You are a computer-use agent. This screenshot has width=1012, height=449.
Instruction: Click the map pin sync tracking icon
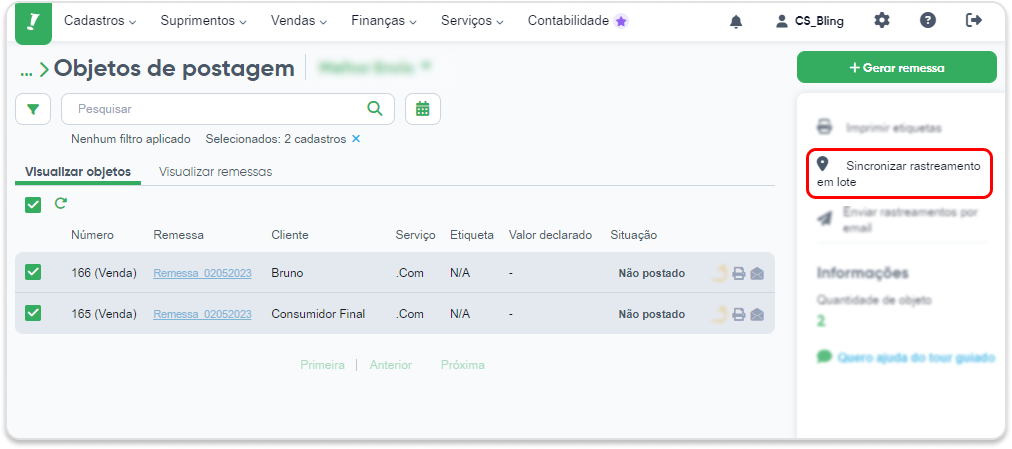[822, 164]
